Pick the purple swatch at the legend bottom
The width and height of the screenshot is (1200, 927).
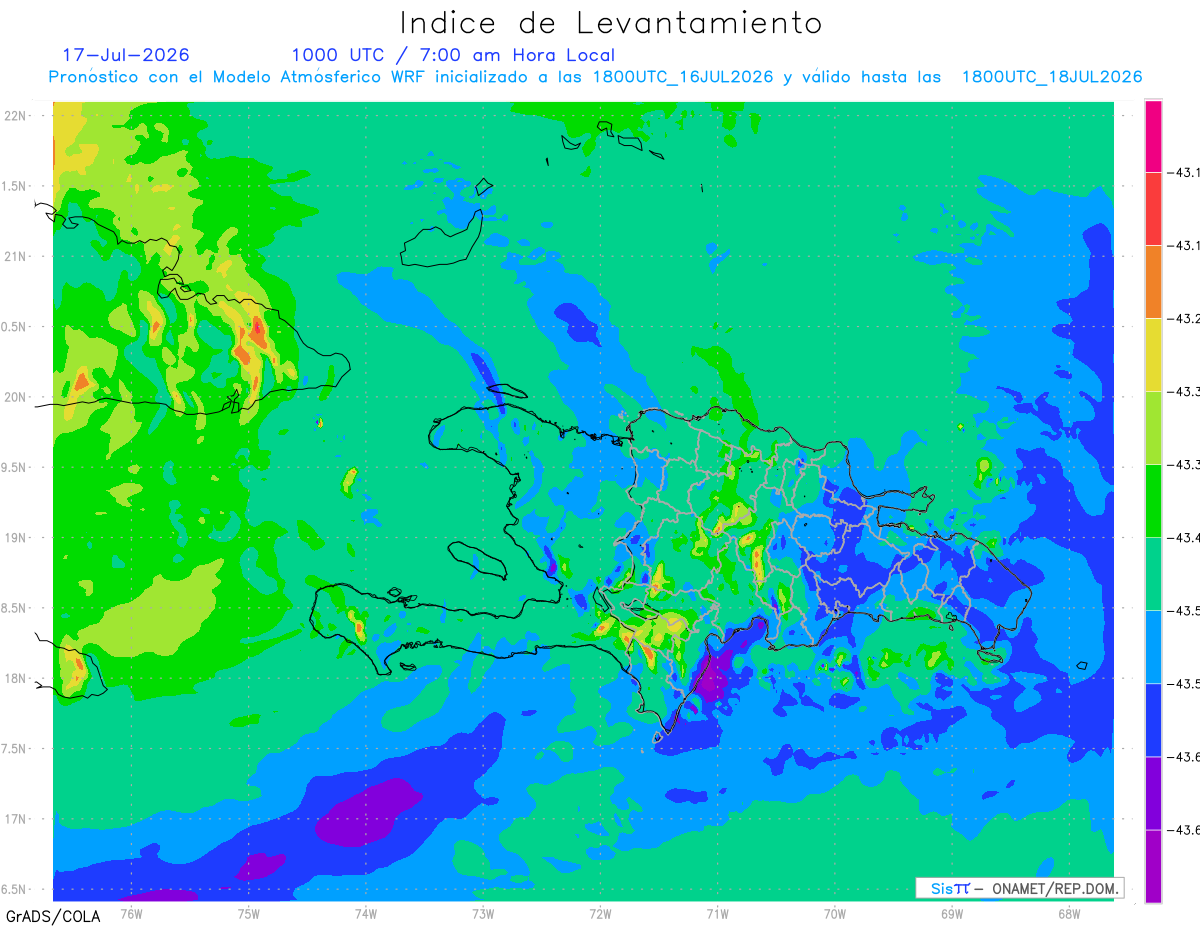(1153, 866)
